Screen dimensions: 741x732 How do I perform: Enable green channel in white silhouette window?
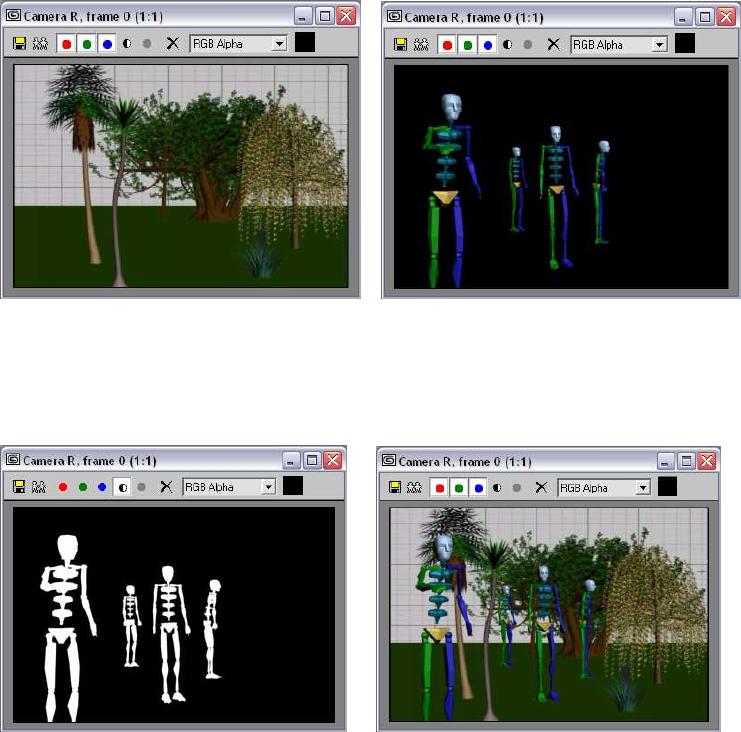pyautogui.click(x=83, y=487)
